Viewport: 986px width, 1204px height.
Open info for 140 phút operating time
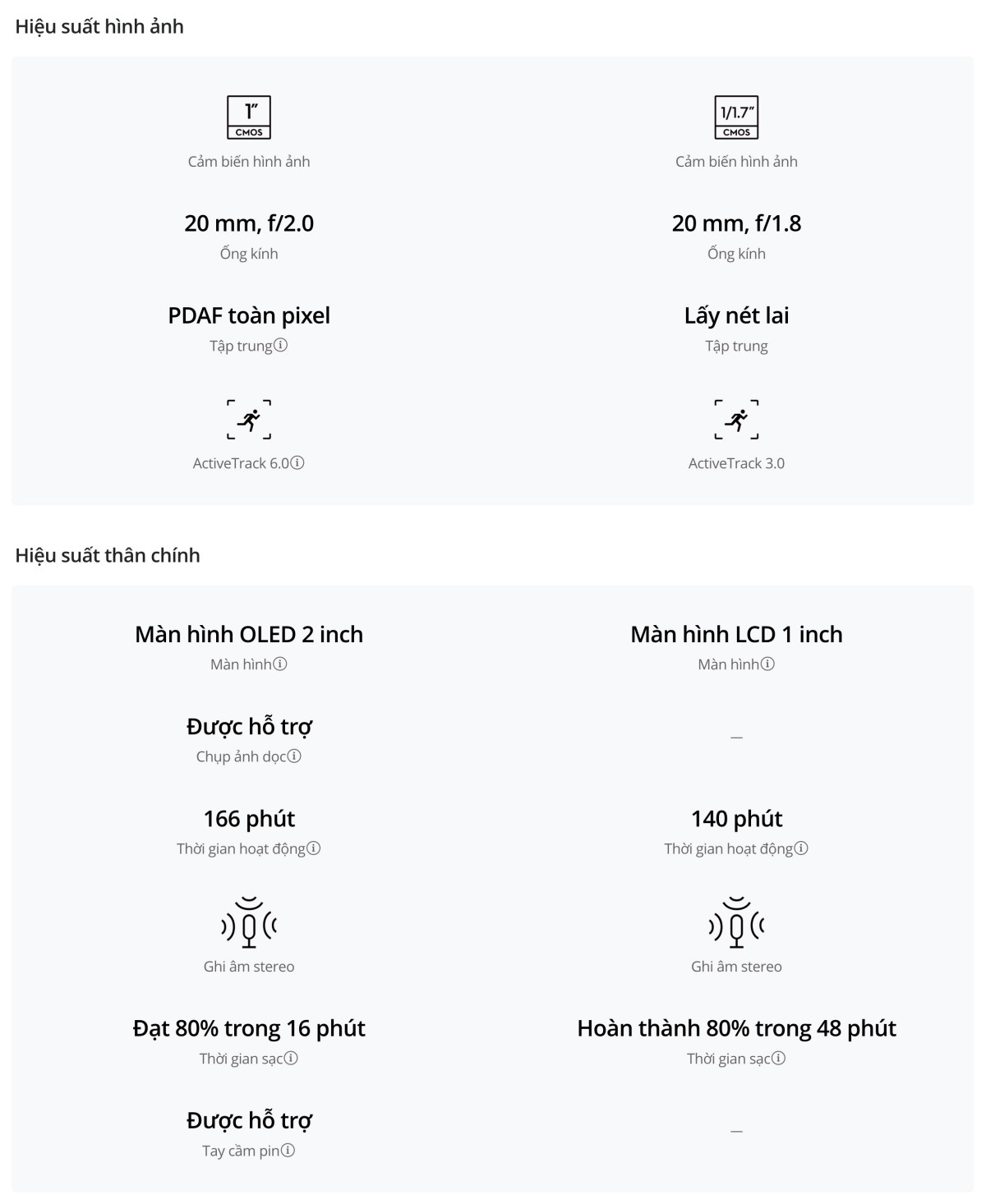(x=801, y=848)
